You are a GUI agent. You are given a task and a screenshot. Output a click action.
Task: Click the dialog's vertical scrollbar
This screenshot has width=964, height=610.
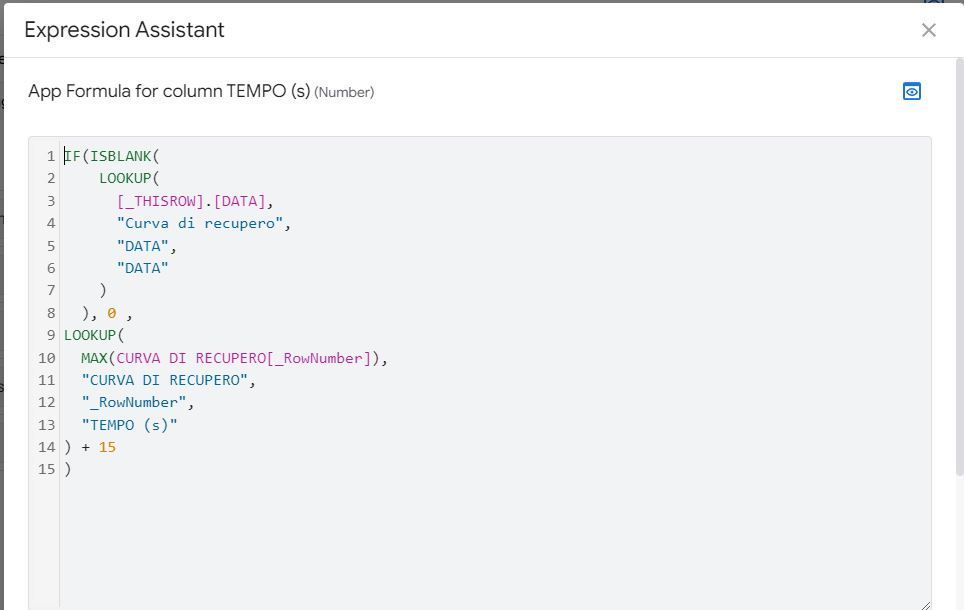coord(960,266)
